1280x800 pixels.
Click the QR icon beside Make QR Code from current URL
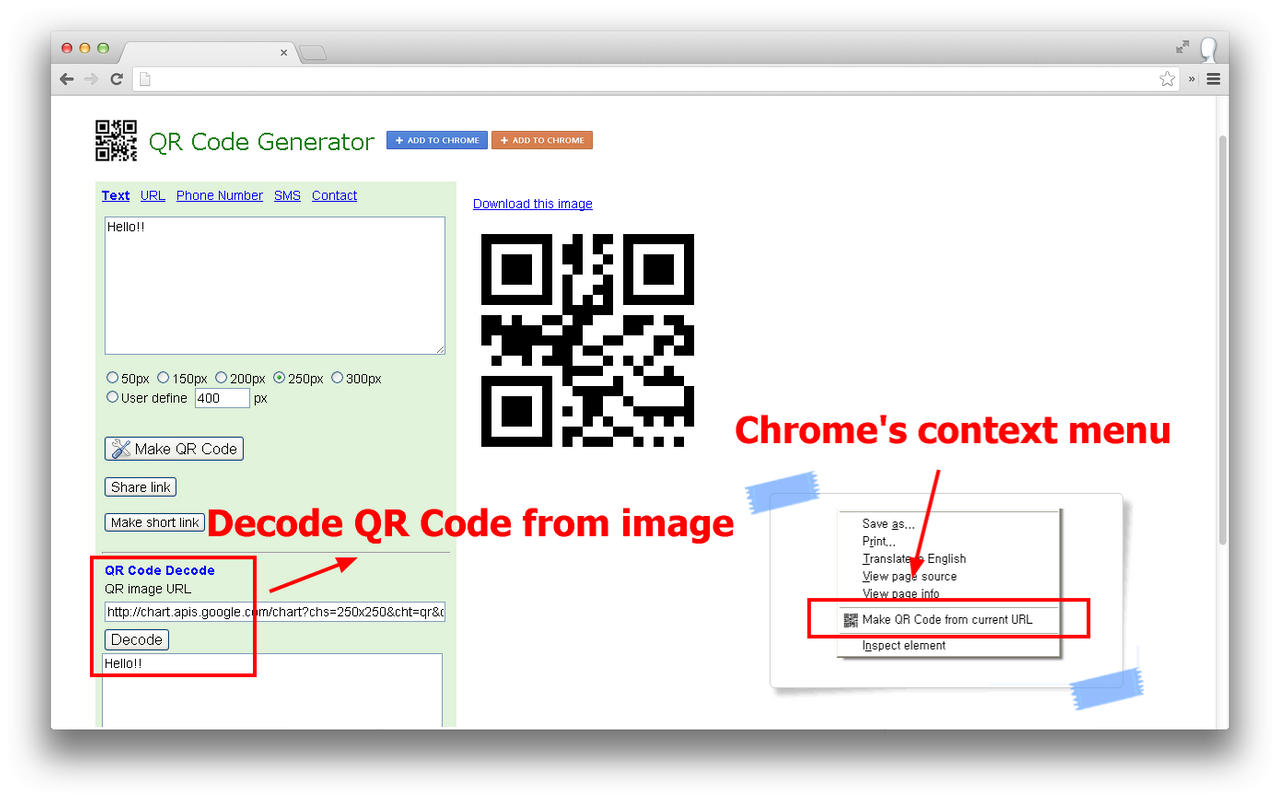click(x=851, y=620)
